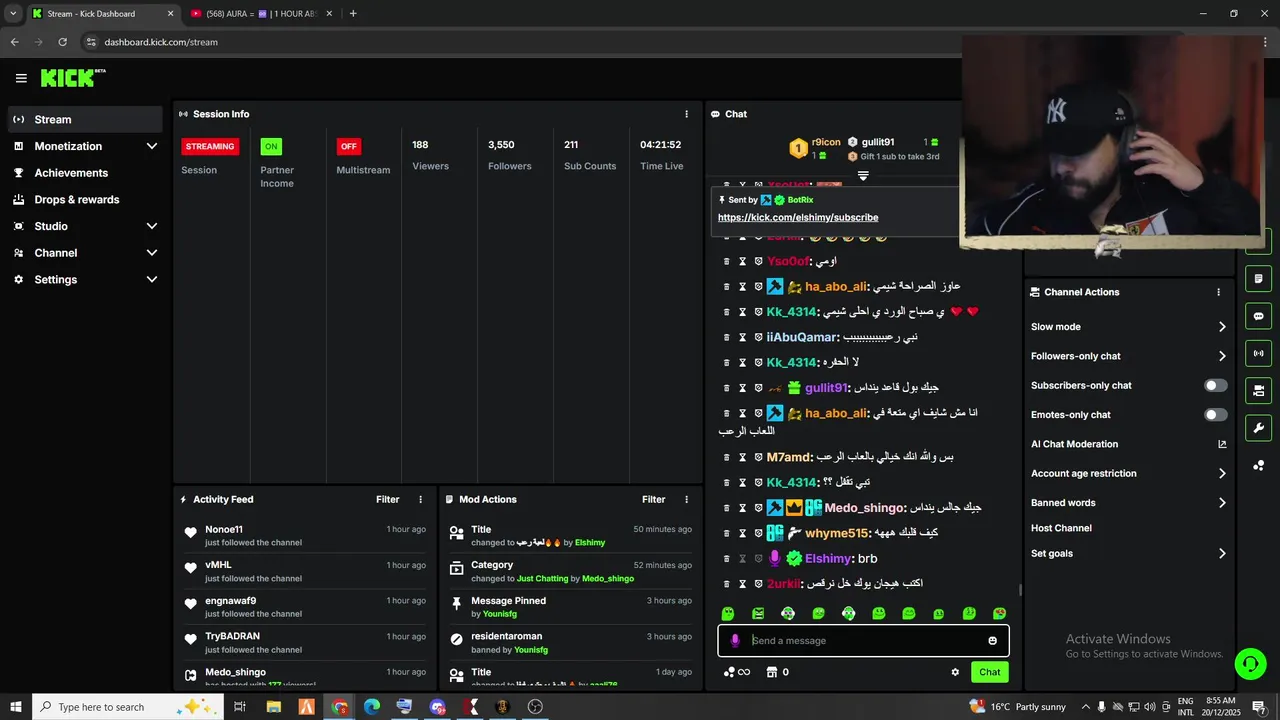1280x720 pixels.
Task: Open the Windows Start menu
Action: tap(15, 707)
